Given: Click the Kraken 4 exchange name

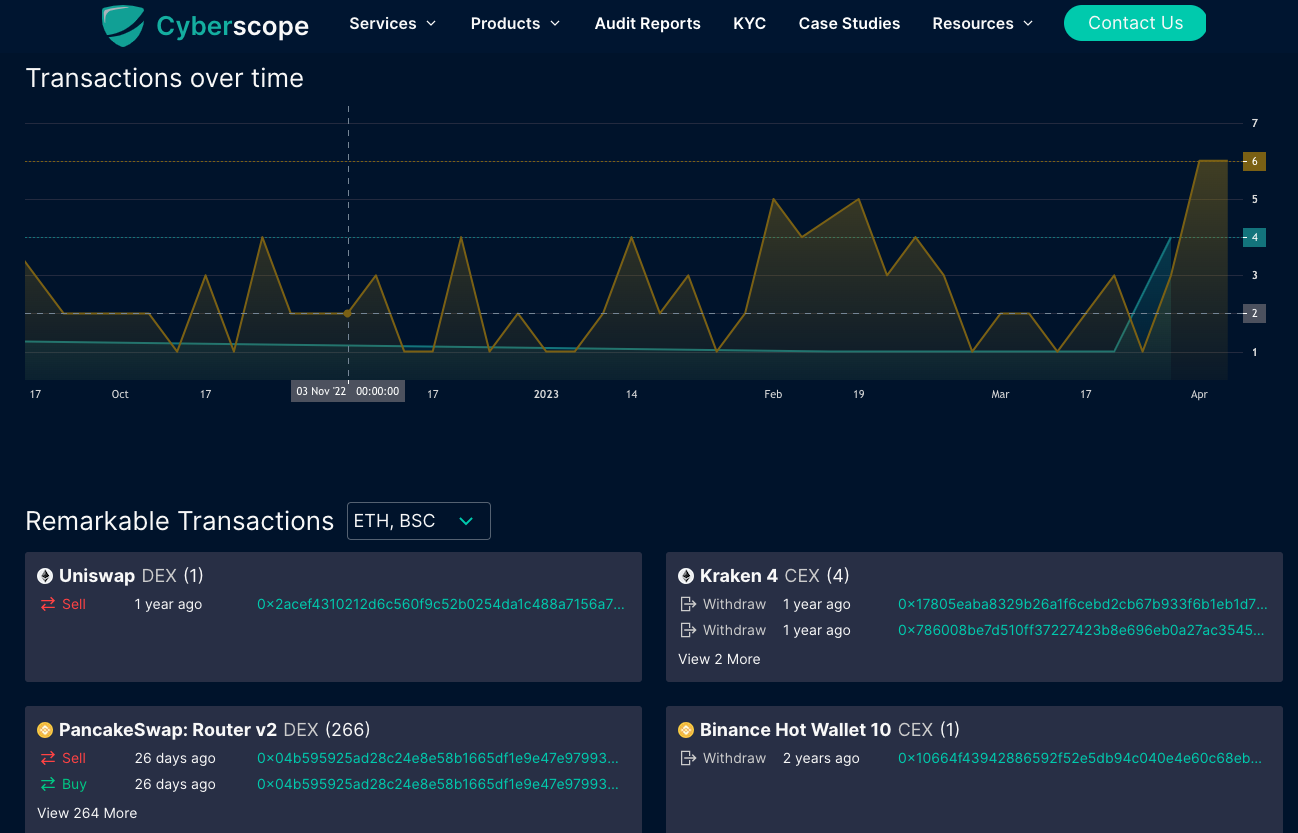Looking at the screenshot, I should [739, 576].
